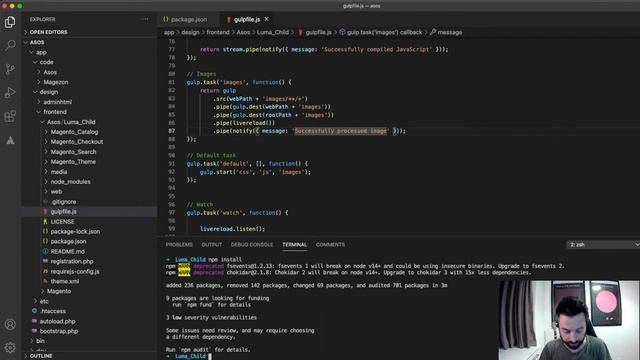
Task: Open the terminal selector dropdown '2: zsh'
Action: [x=603, y=244]
